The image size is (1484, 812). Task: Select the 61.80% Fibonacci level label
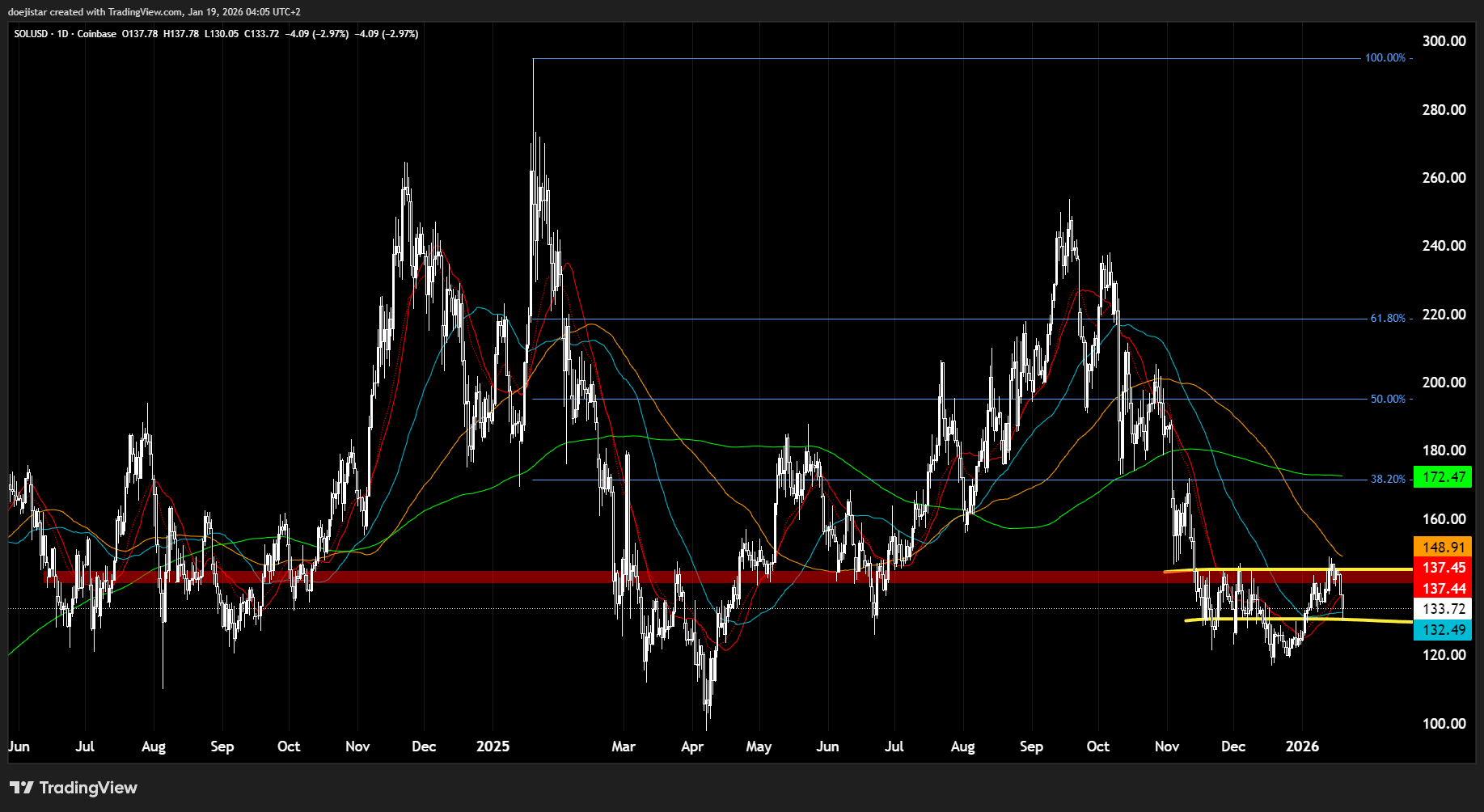(1388, 319)
